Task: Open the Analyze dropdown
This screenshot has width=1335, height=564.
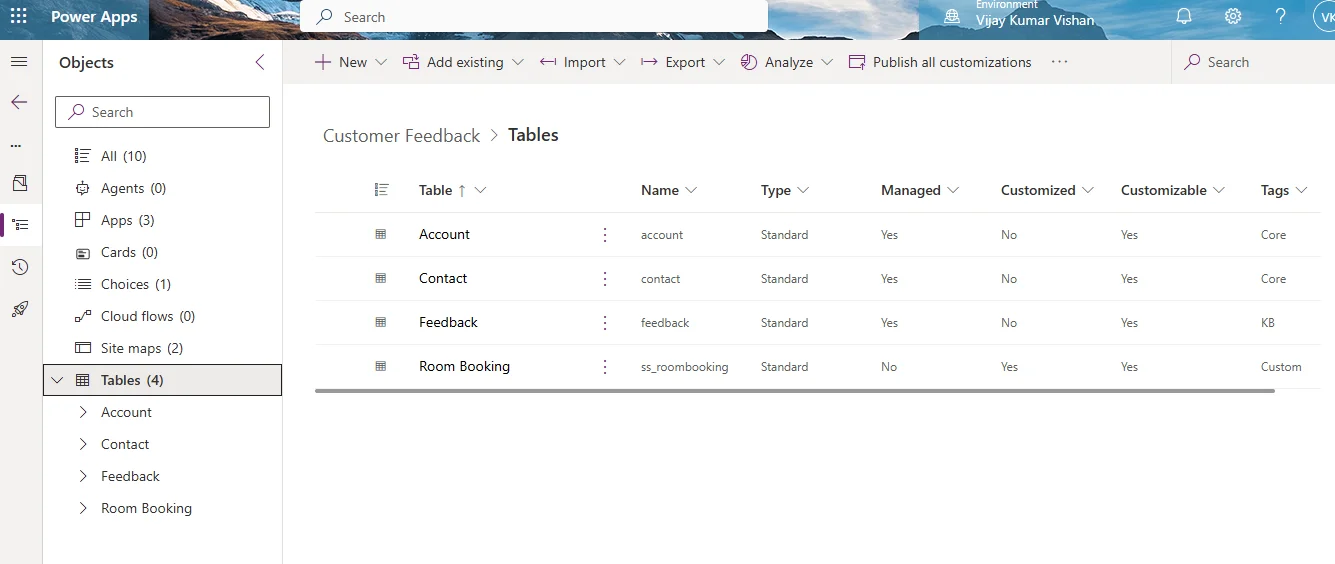Action: tap(787, 62)
